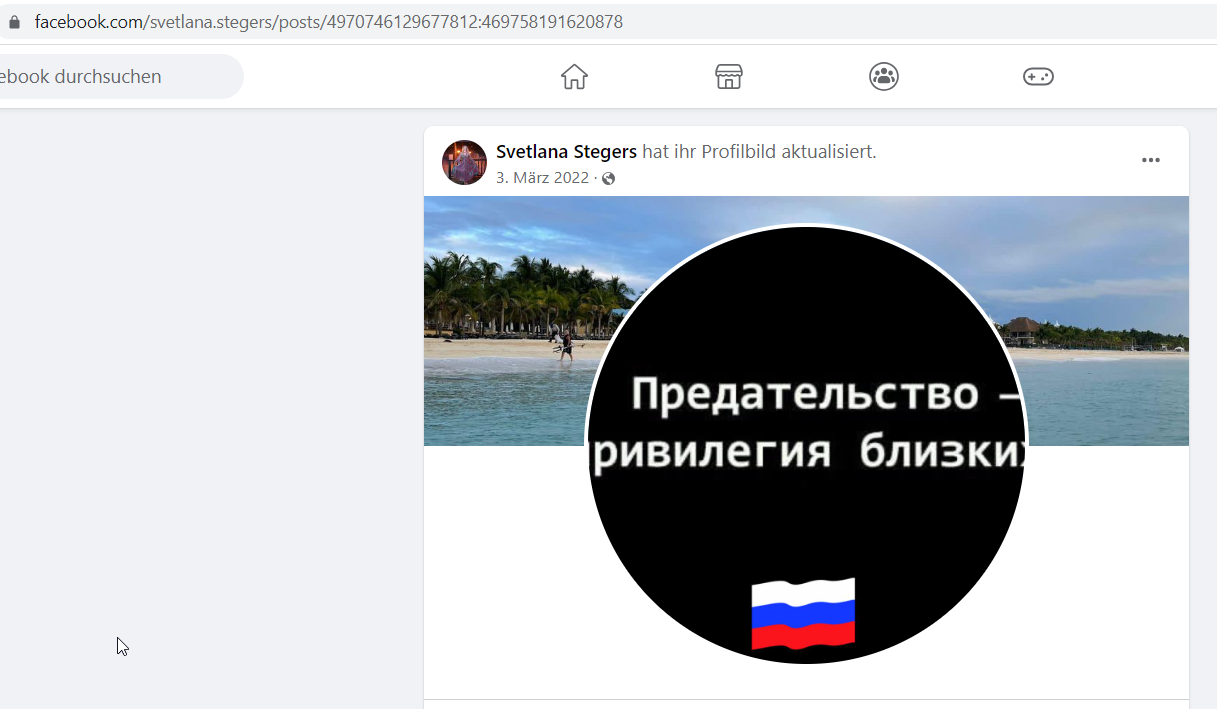The height and width of the screenshot is (709, 1217).
Task: Click the 'hat ihr Profilbild aktualisiert' text
Action: coord(759,152)
